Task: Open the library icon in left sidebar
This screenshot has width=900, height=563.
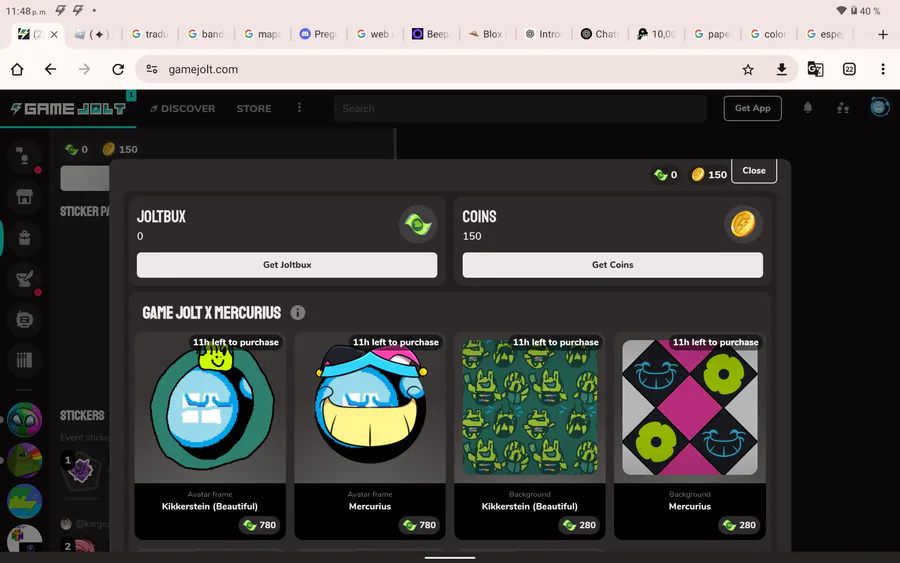Action: click(24, 360)
